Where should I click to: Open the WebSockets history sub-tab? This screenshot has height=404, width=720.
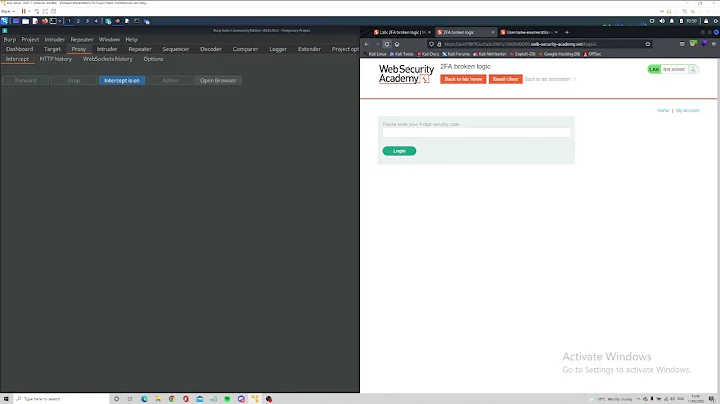coord(107,59)
